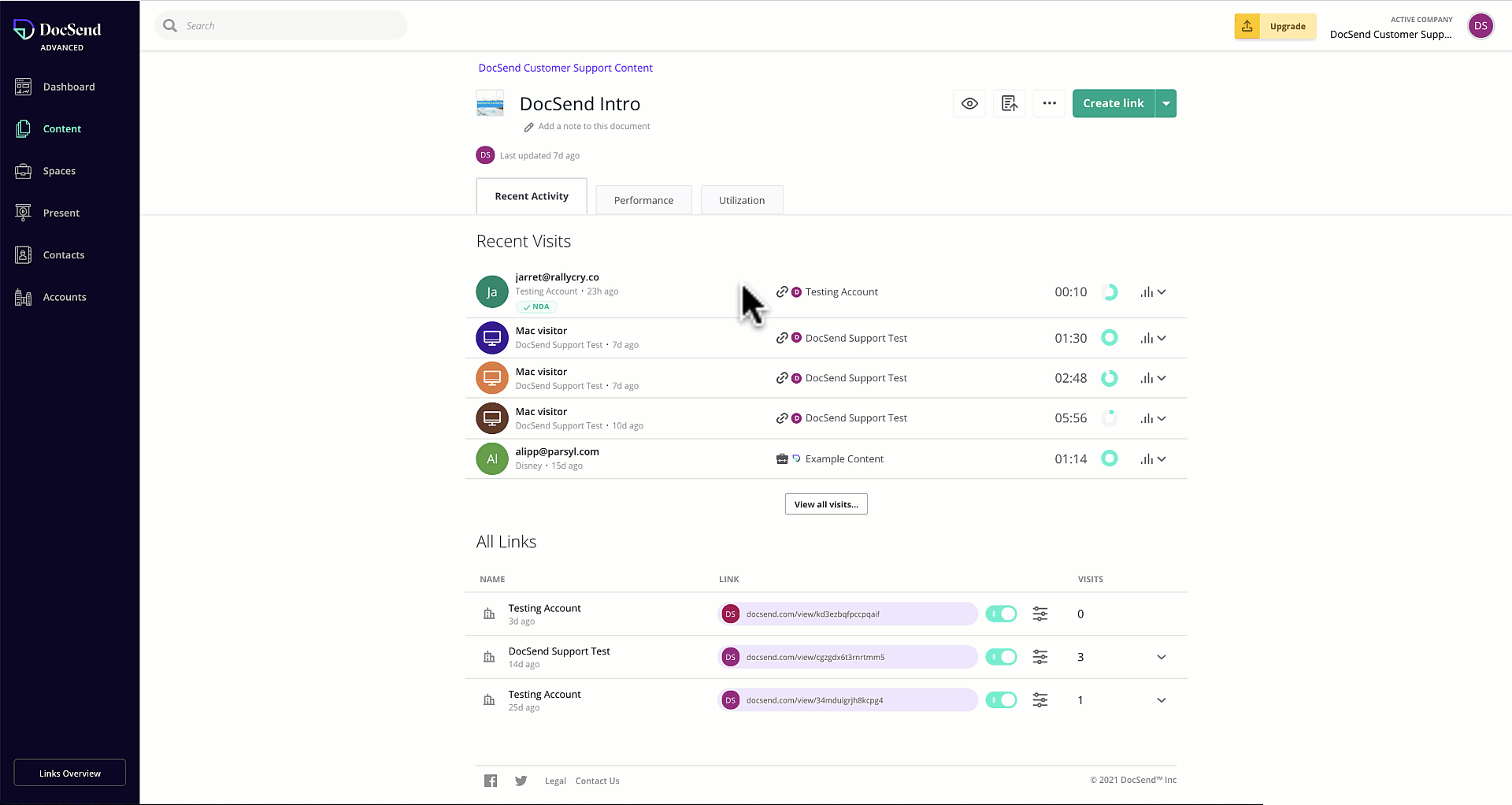Screen dimensions: 1512x805
Task: Click link docsend.com/view/34mduigrjh8kcpg4
Action: pyautogui.click(x=848, y=699)
